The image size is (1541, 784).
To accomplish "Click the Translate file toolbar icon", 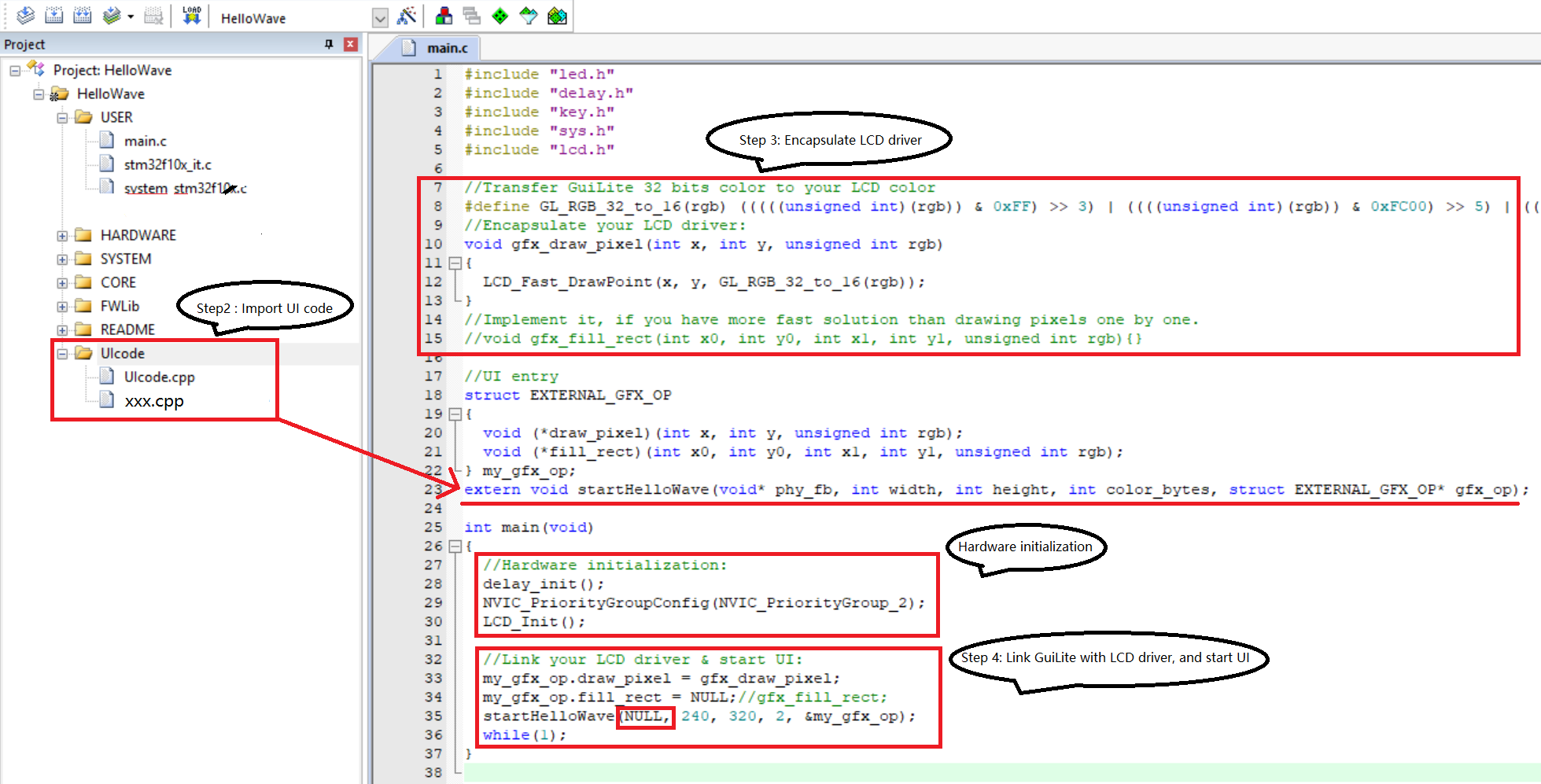I will click(x=25, y=16).
